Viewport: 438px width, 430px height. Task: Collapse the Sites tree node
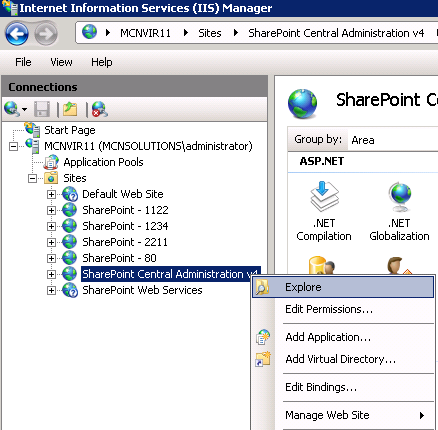32,178
